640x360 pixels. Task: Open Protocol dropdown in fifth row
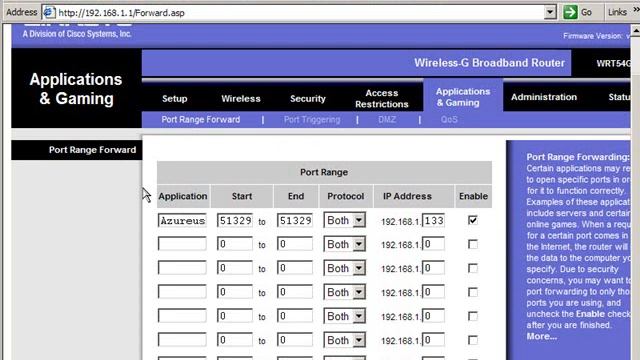344,316
